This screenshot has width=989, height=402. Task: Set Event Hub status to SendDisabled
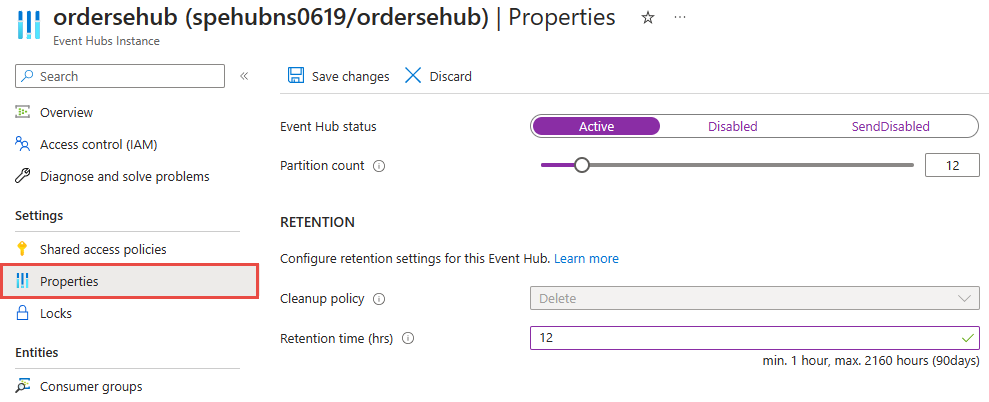tap(890, 126)
